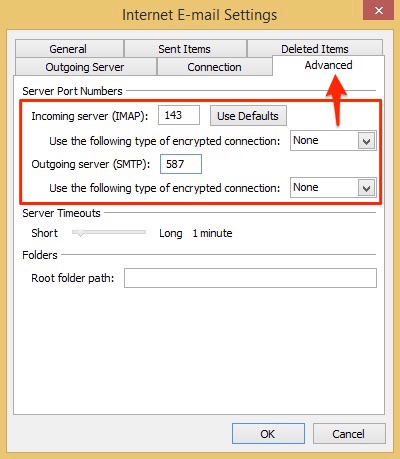Click the Cancel button
400x459 pixels.
[x=349, y=434]
